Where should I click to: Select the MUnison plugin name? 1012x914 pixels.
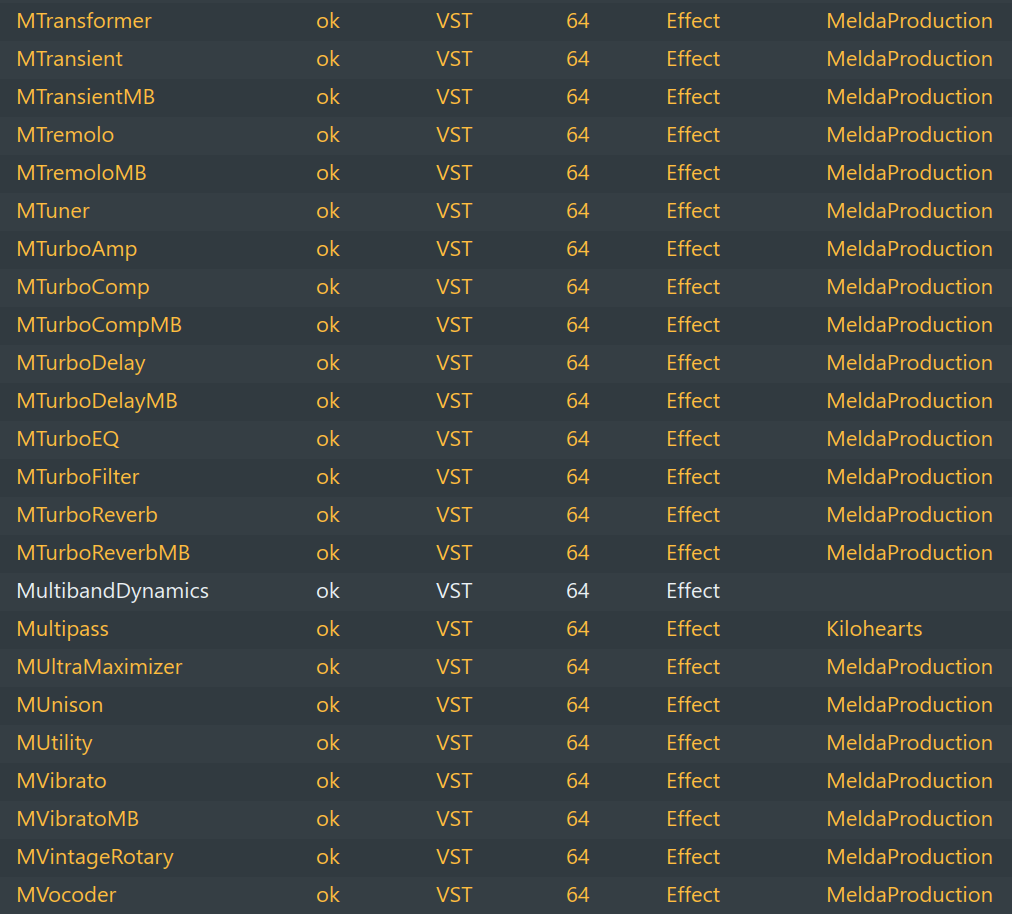click(60, 706)
